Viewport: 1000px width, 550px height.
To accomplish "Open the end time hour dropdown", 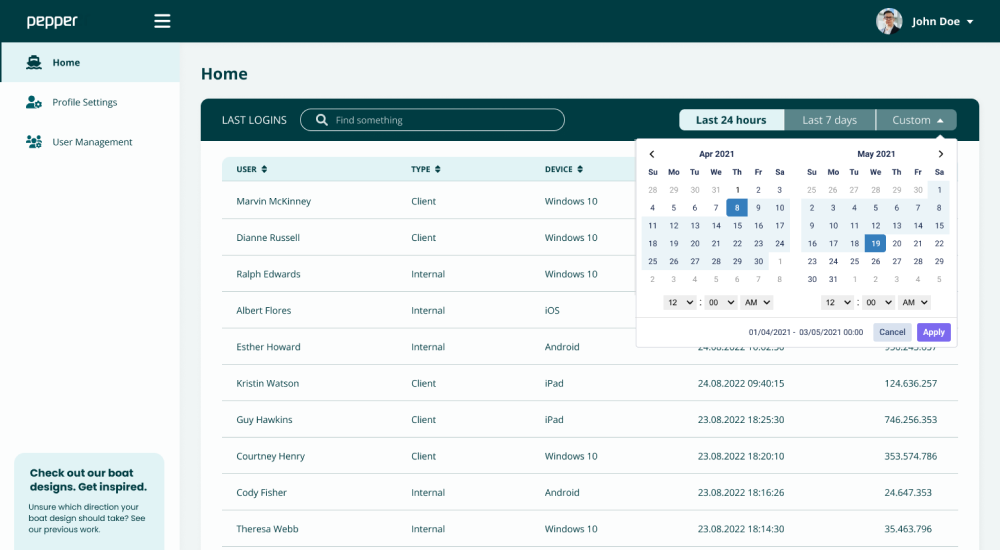I will tap(837, 302).
